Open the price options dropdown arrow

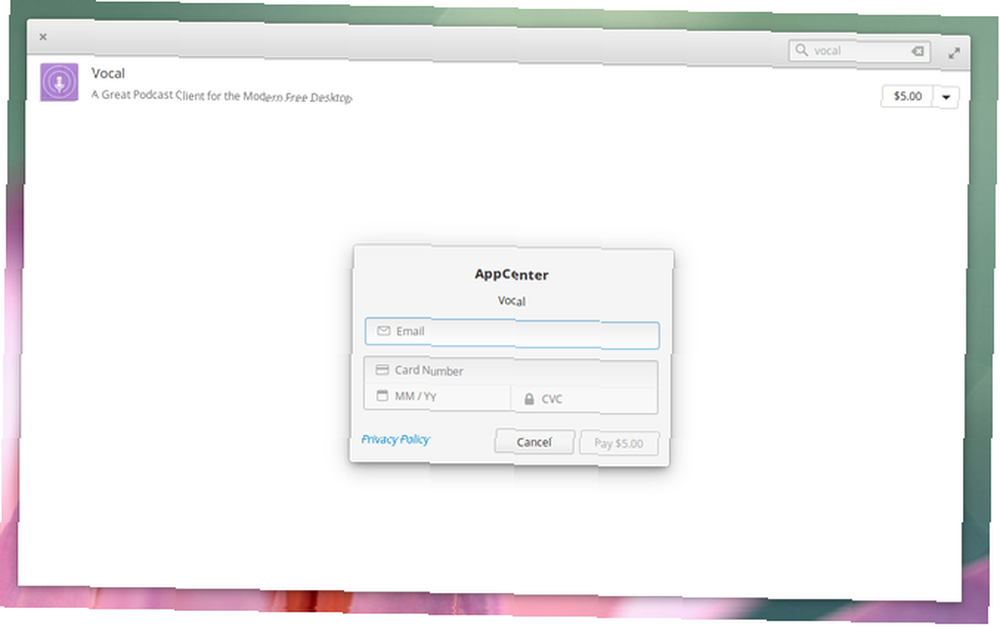pyautogui.click(x=946, y=97)
